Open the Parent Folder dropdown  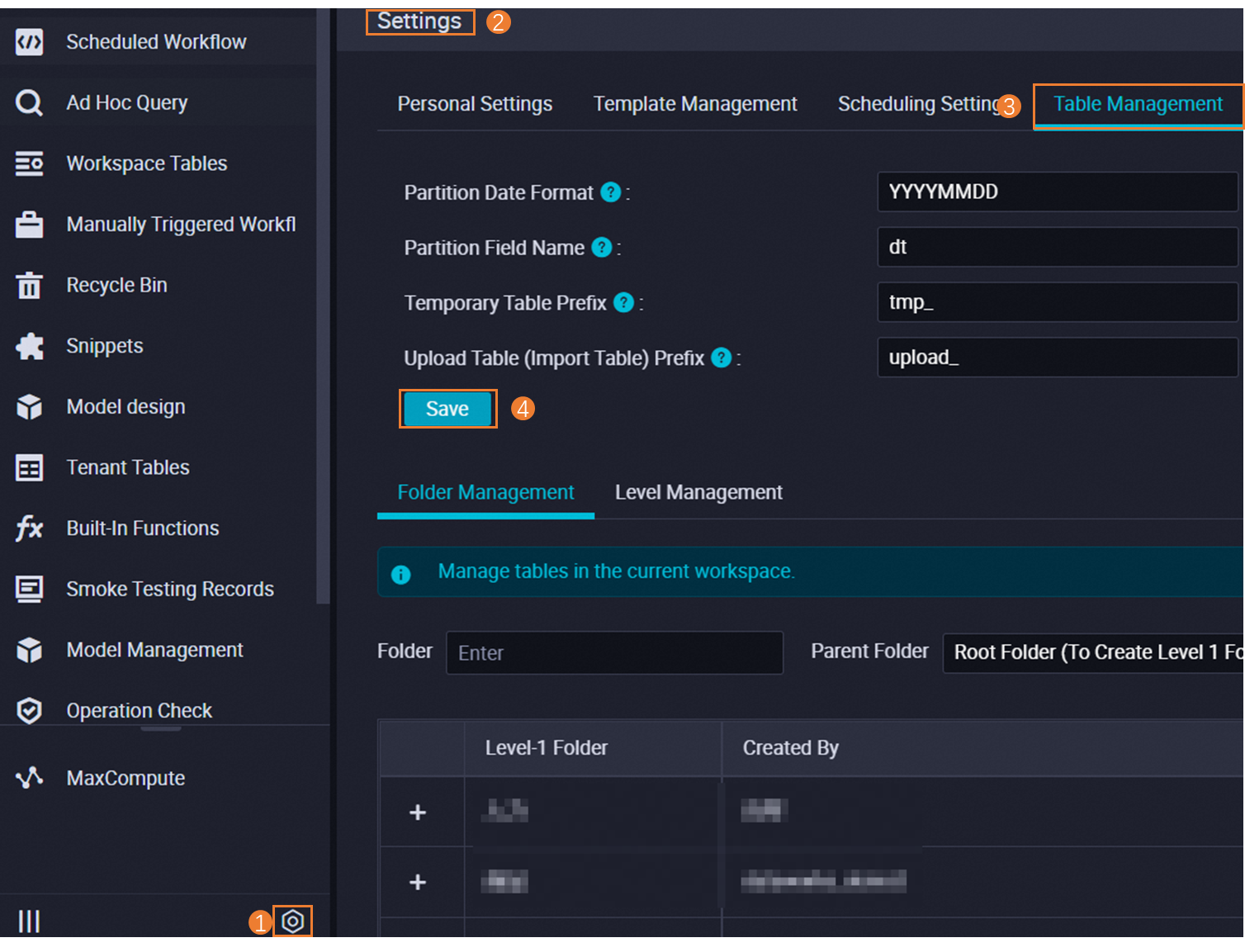(1092, 652)
